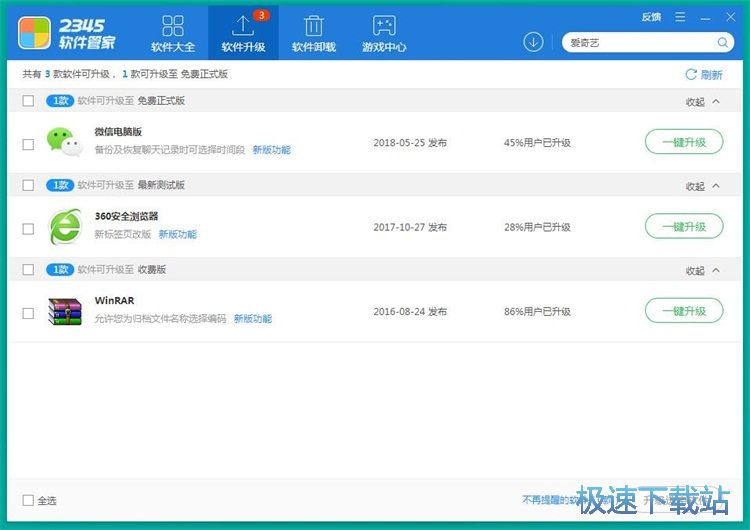Click the 45%用户已升级 text
Viewport: 750px width, 530px height.
[537, 143]
